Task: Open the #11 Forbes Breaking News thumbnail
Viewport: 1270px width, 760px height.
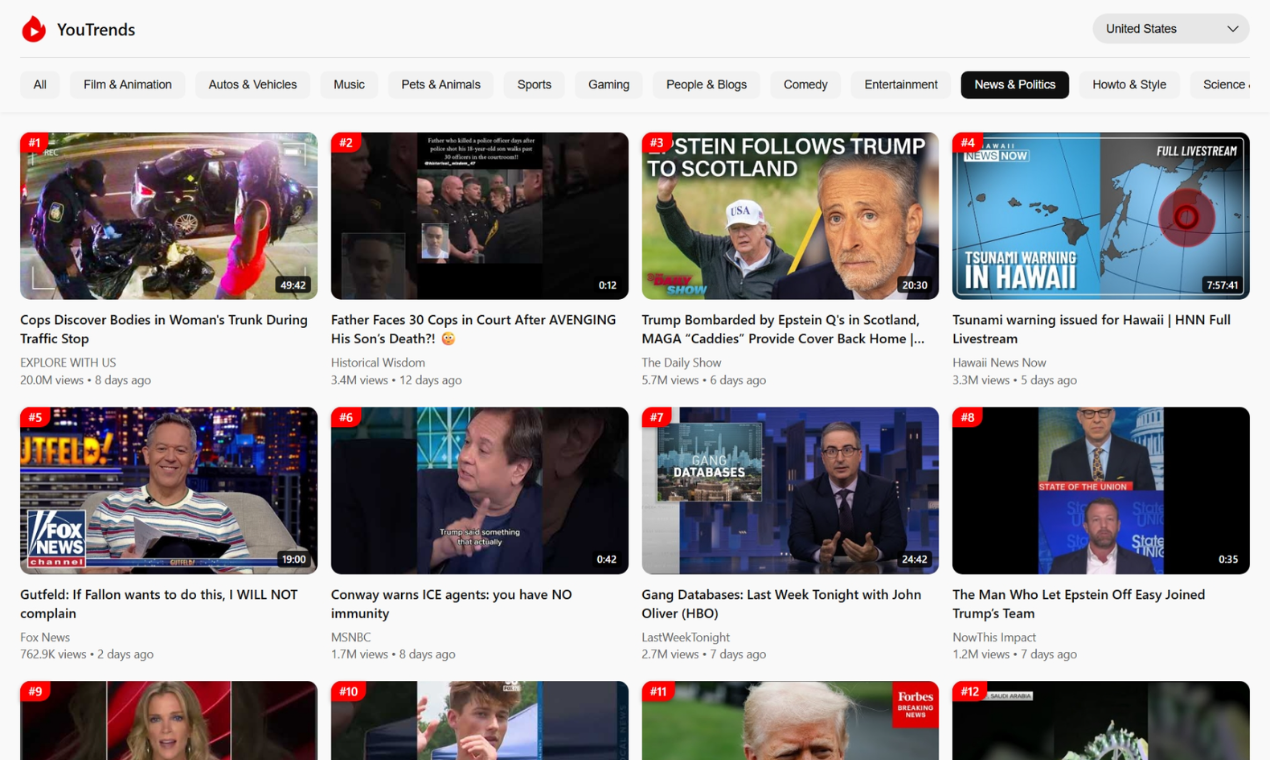Action: pos(790,720)
